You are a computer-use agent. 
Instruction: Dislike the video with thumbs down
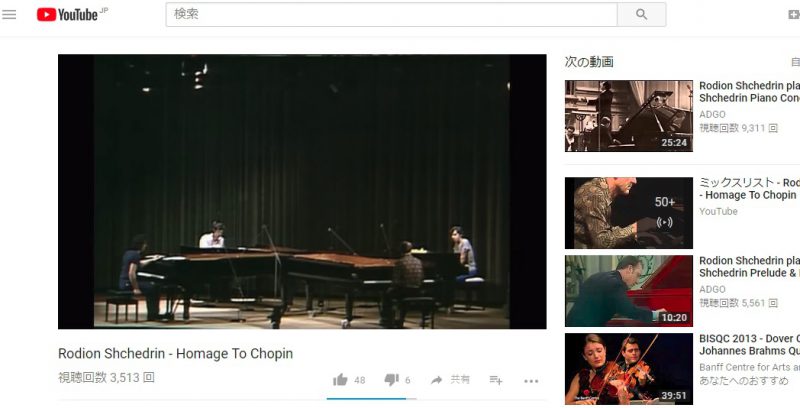[x=391, y=380]
